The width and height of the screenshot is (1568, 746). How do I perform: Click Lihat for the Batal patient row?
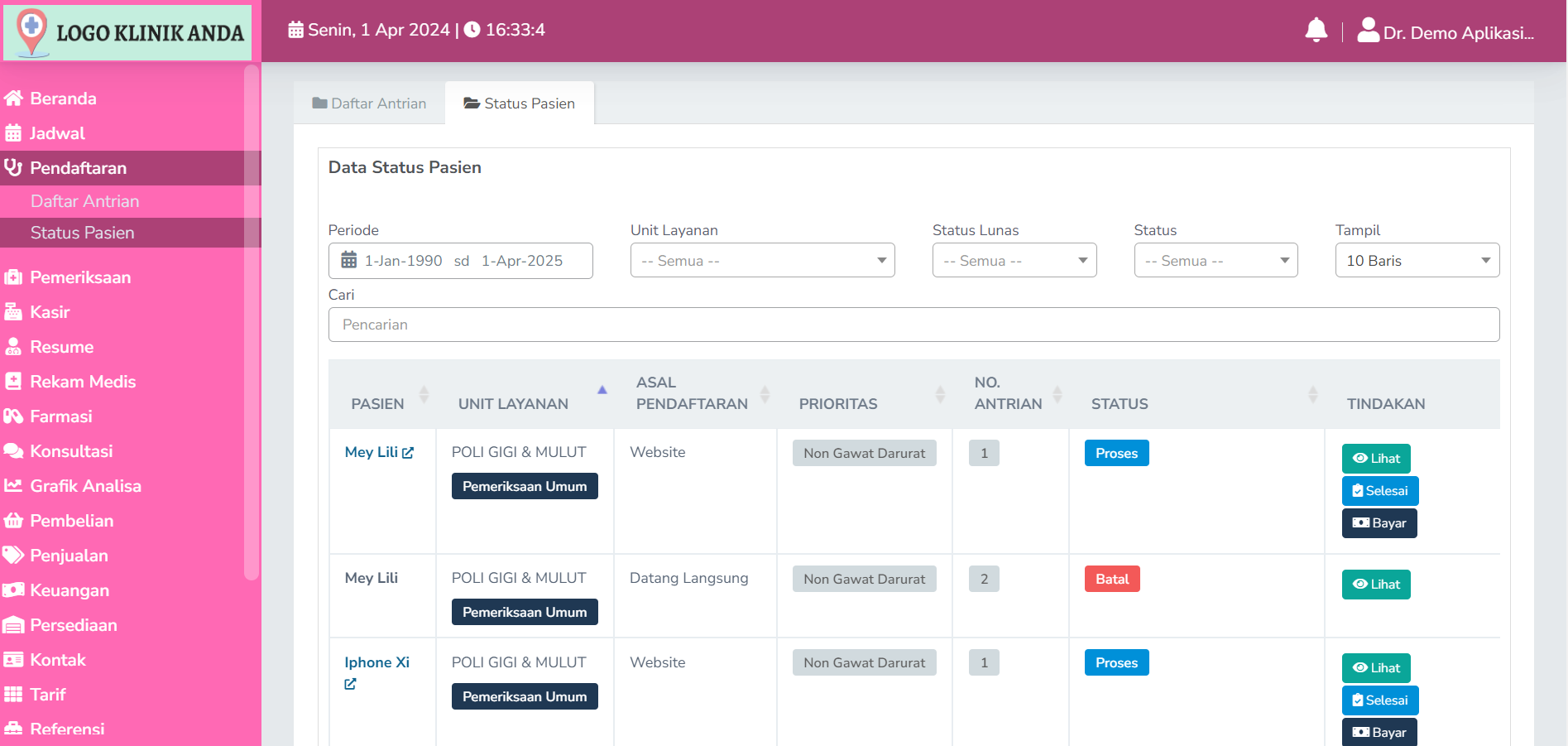pos(1375,585)
